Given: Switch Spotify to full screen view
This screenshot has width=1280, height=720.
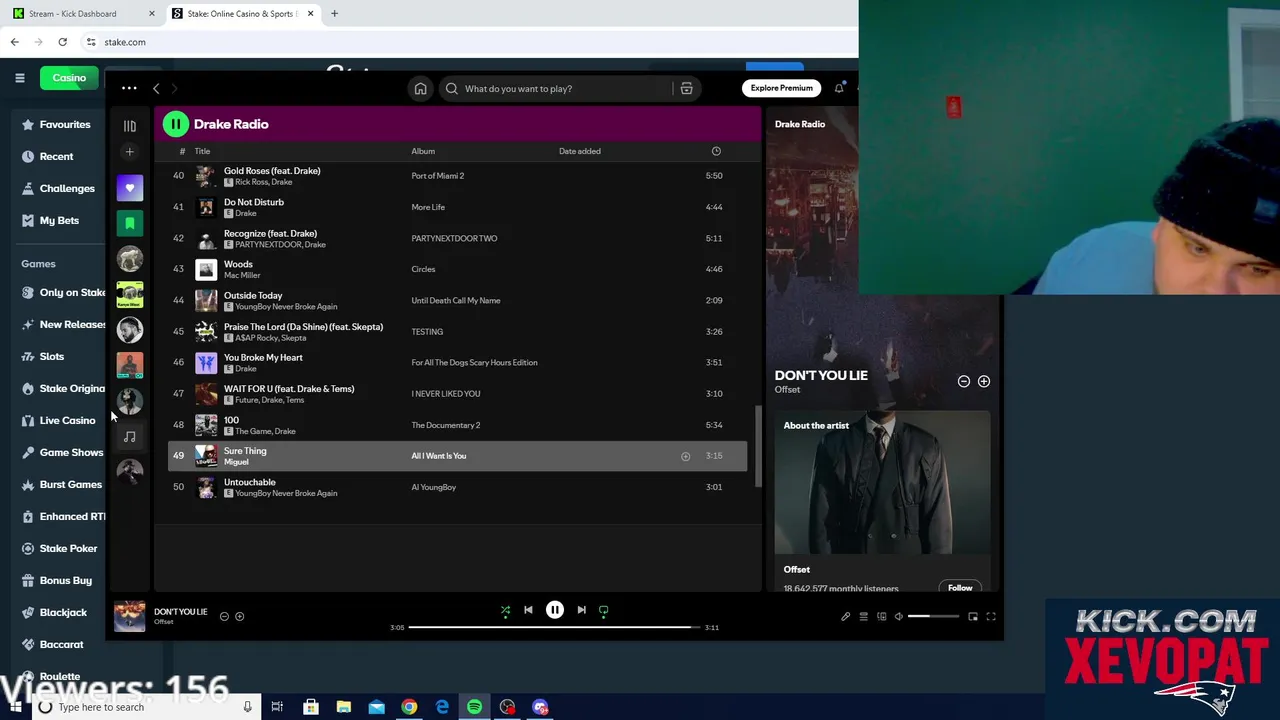Looking at the screenshot, I should pos(991,616).
